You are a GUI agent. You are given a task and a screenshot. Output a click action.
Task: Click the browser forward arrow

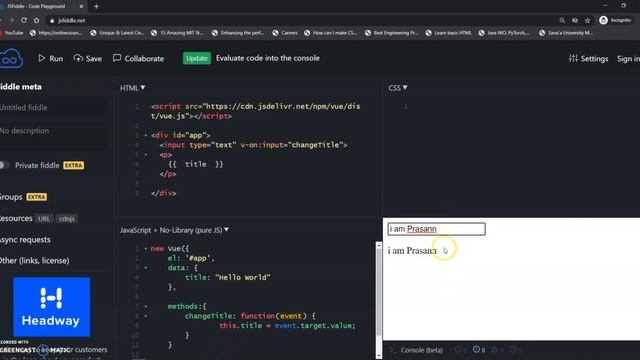coord(11,20)
